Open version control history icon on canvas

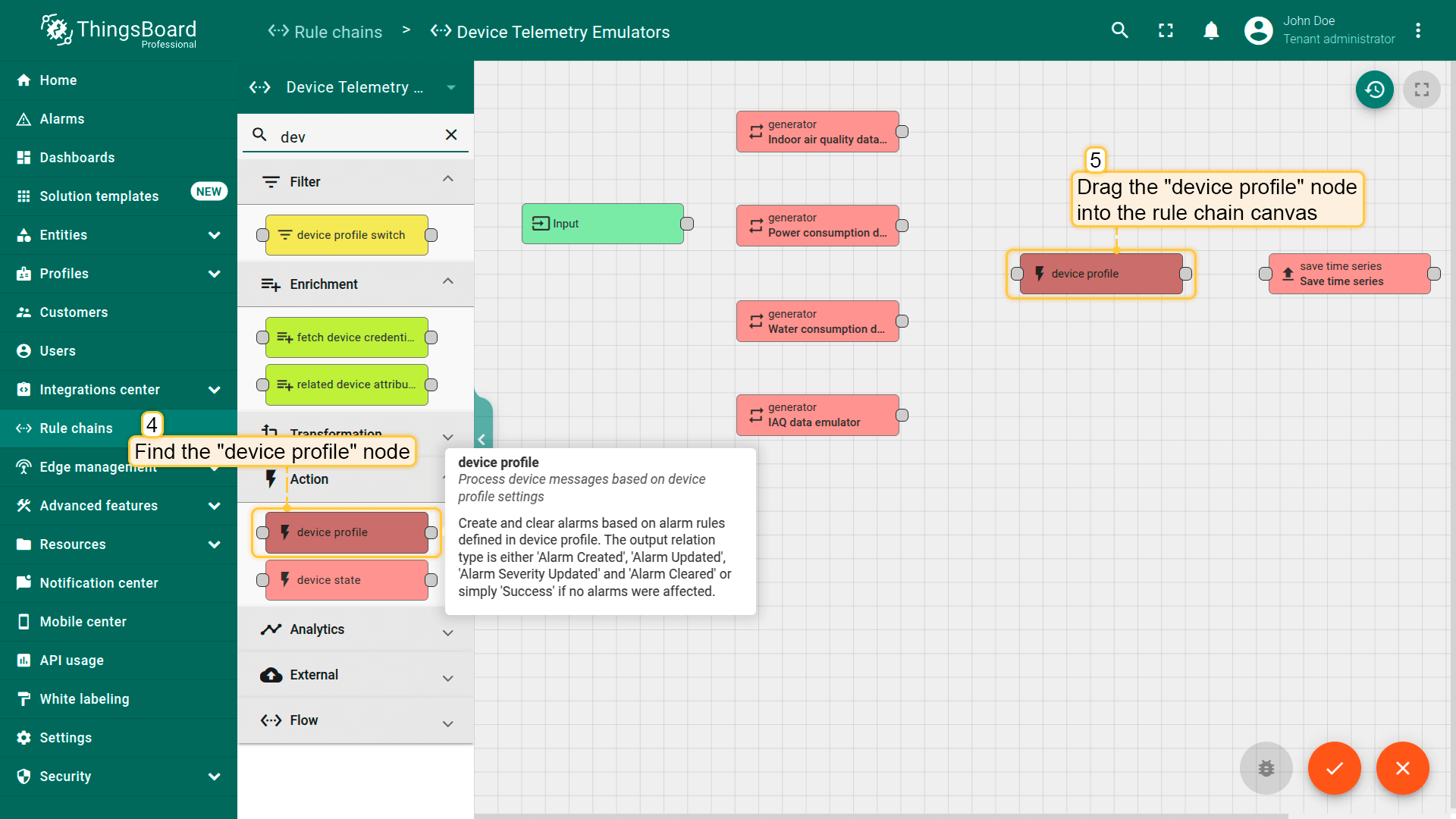(x=1374, y=89)
